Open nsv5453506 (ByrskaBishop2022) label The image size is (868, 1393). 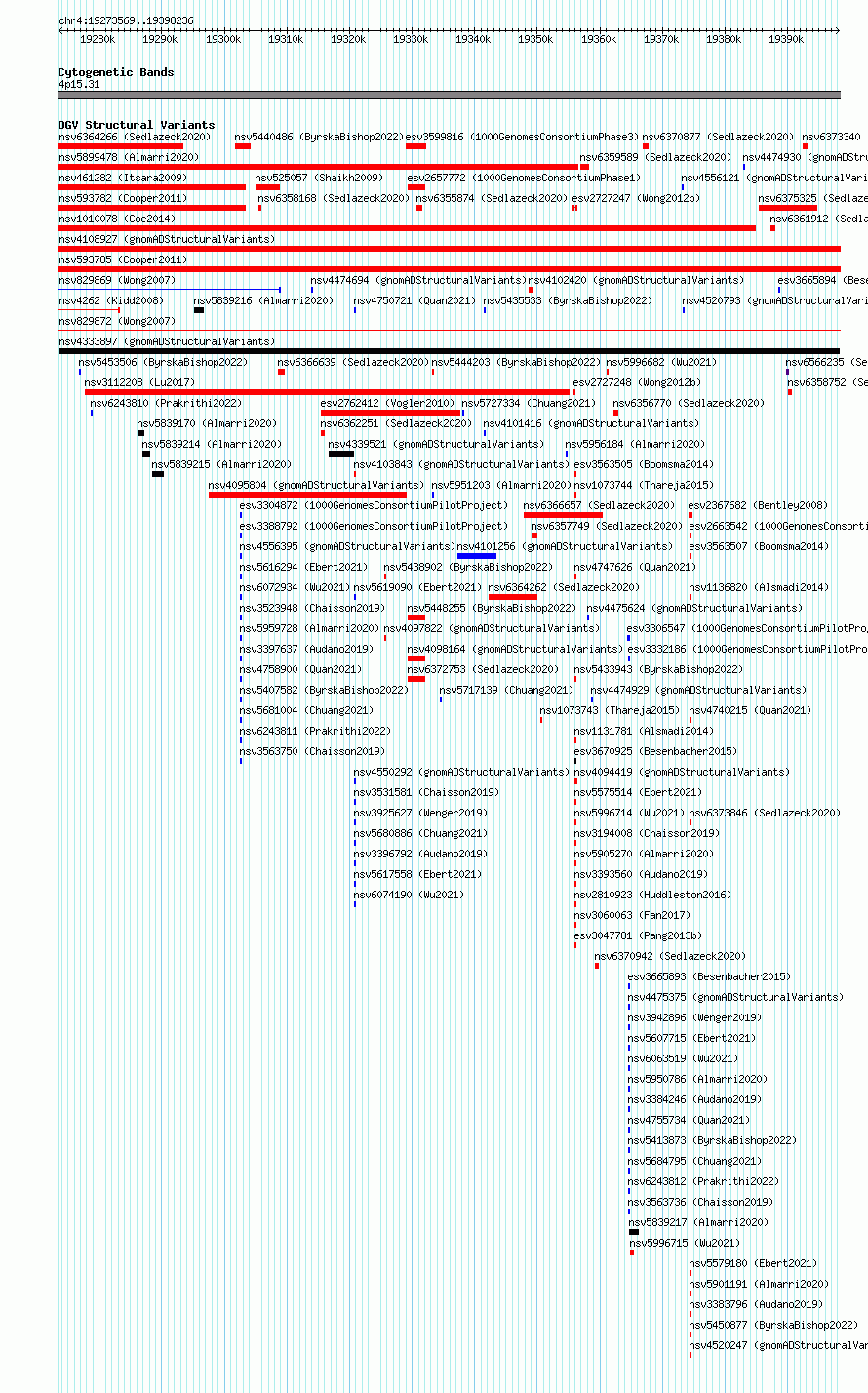[164, 362]
